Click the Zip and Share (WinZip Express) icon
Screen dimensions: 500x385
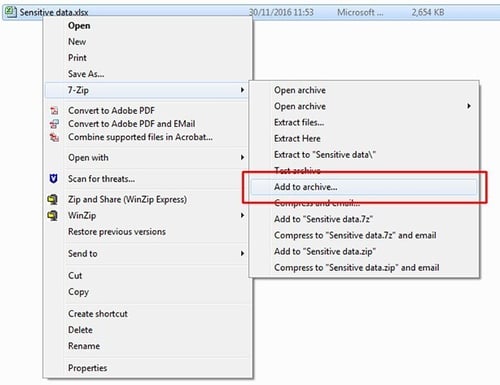click(53, 199)
